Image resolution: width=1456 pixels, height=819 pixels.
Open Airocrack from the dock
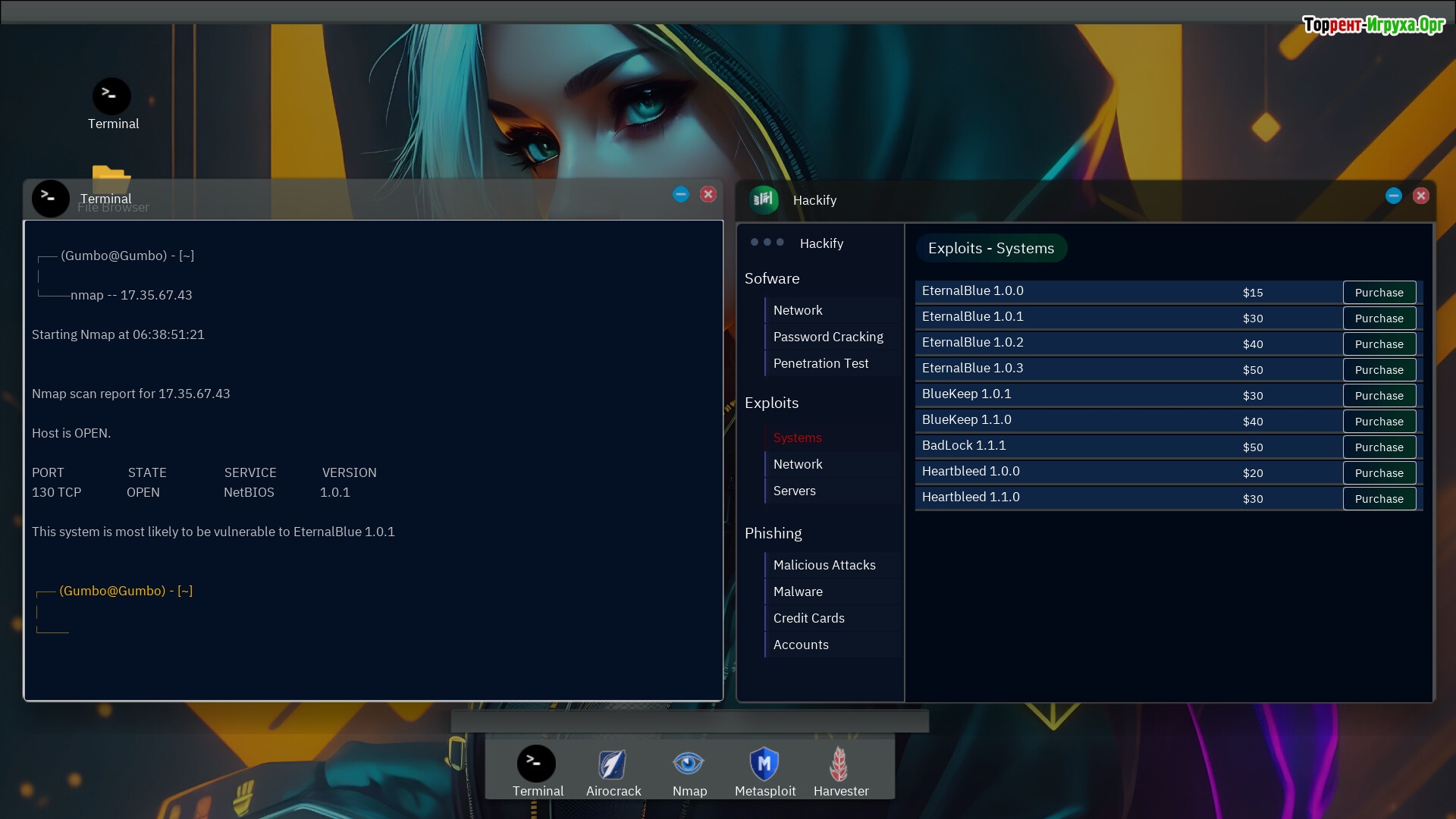pos(613,764)
